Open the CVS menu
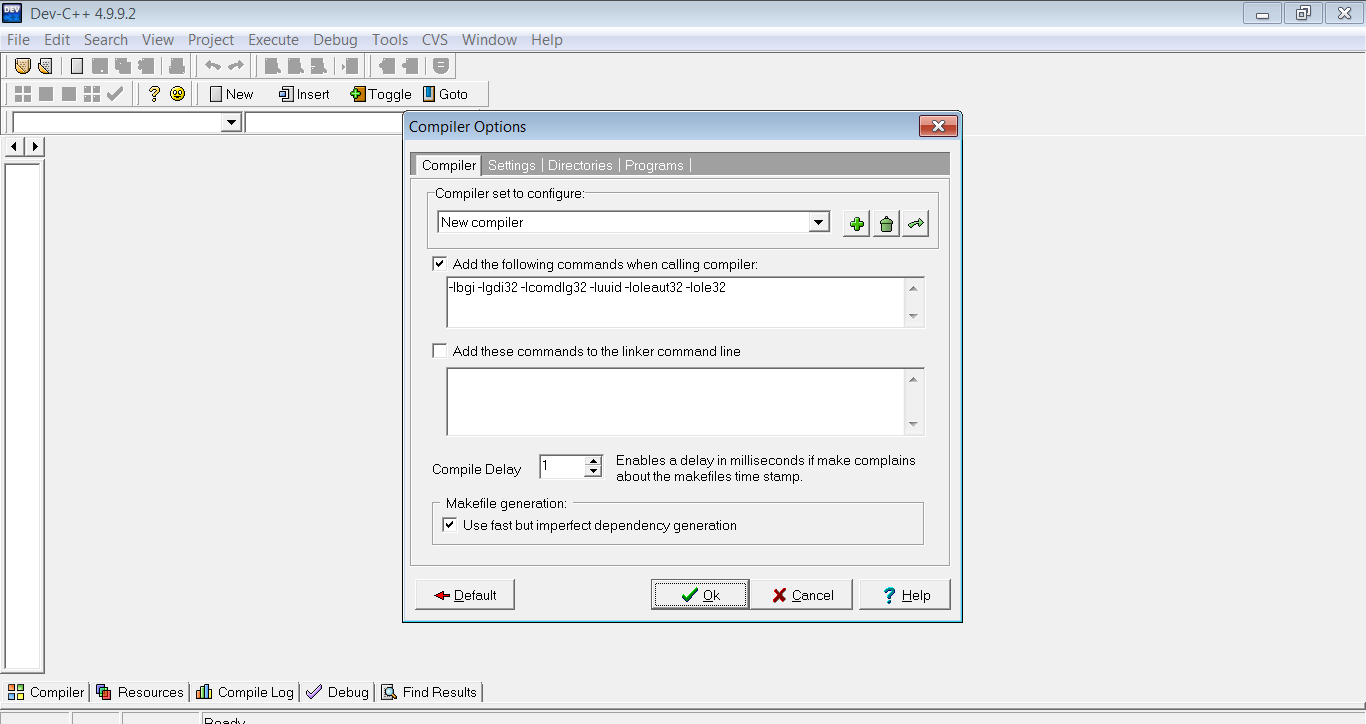Screen dimensions: 1366x724 (435, 40)
